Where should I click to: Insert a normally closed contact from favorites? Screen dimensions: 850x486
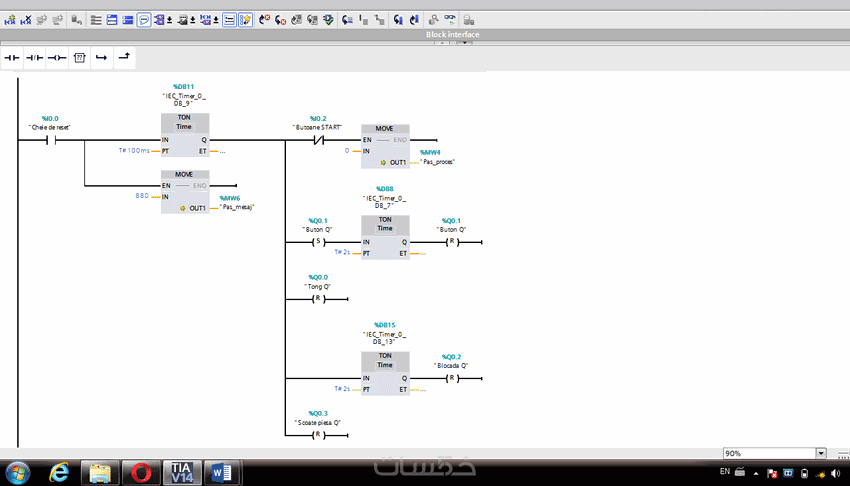34,58
